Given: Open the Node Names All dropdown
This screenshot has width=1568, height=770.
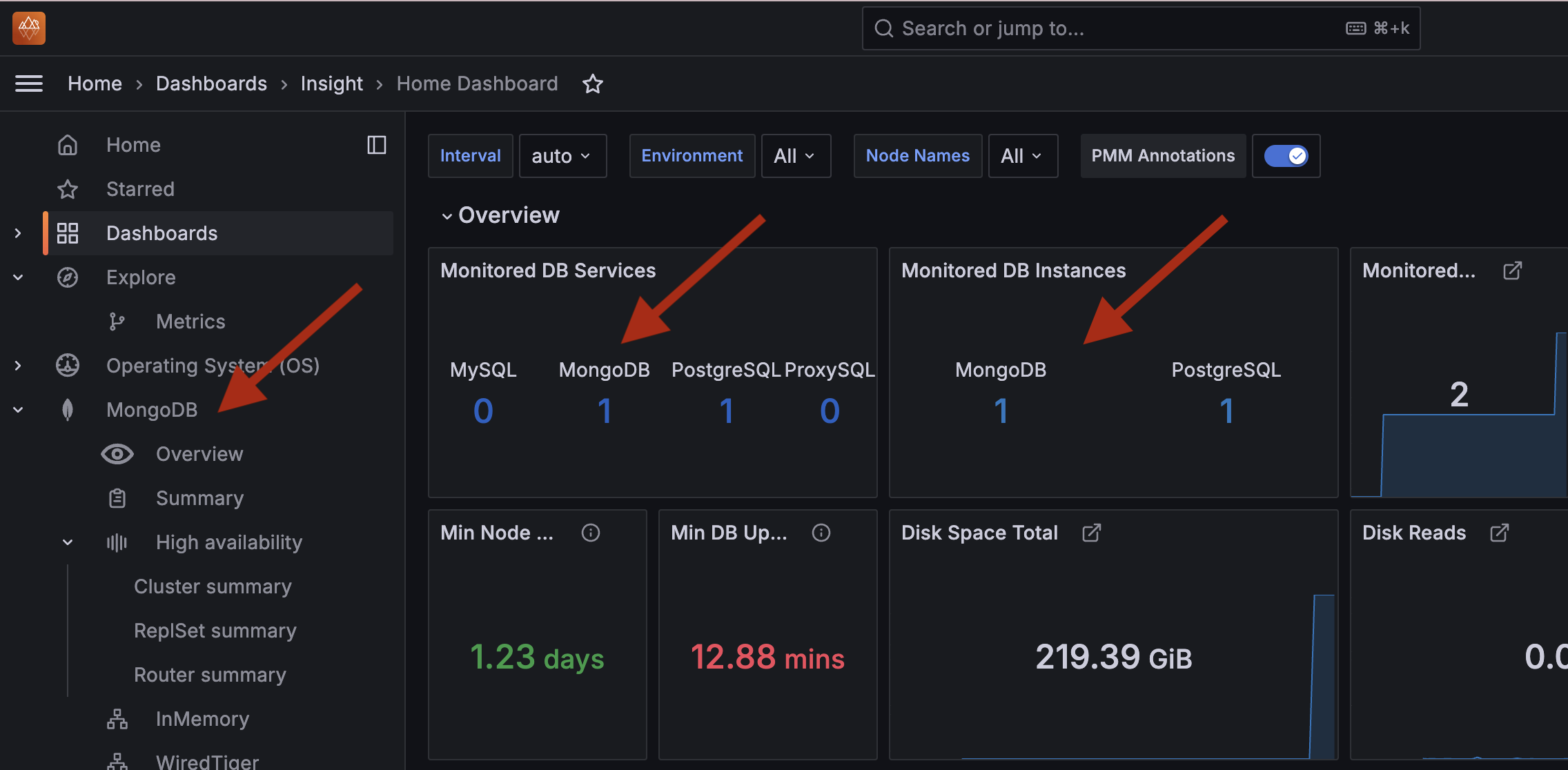Looking at the screenshot, I should (1023, 156).
